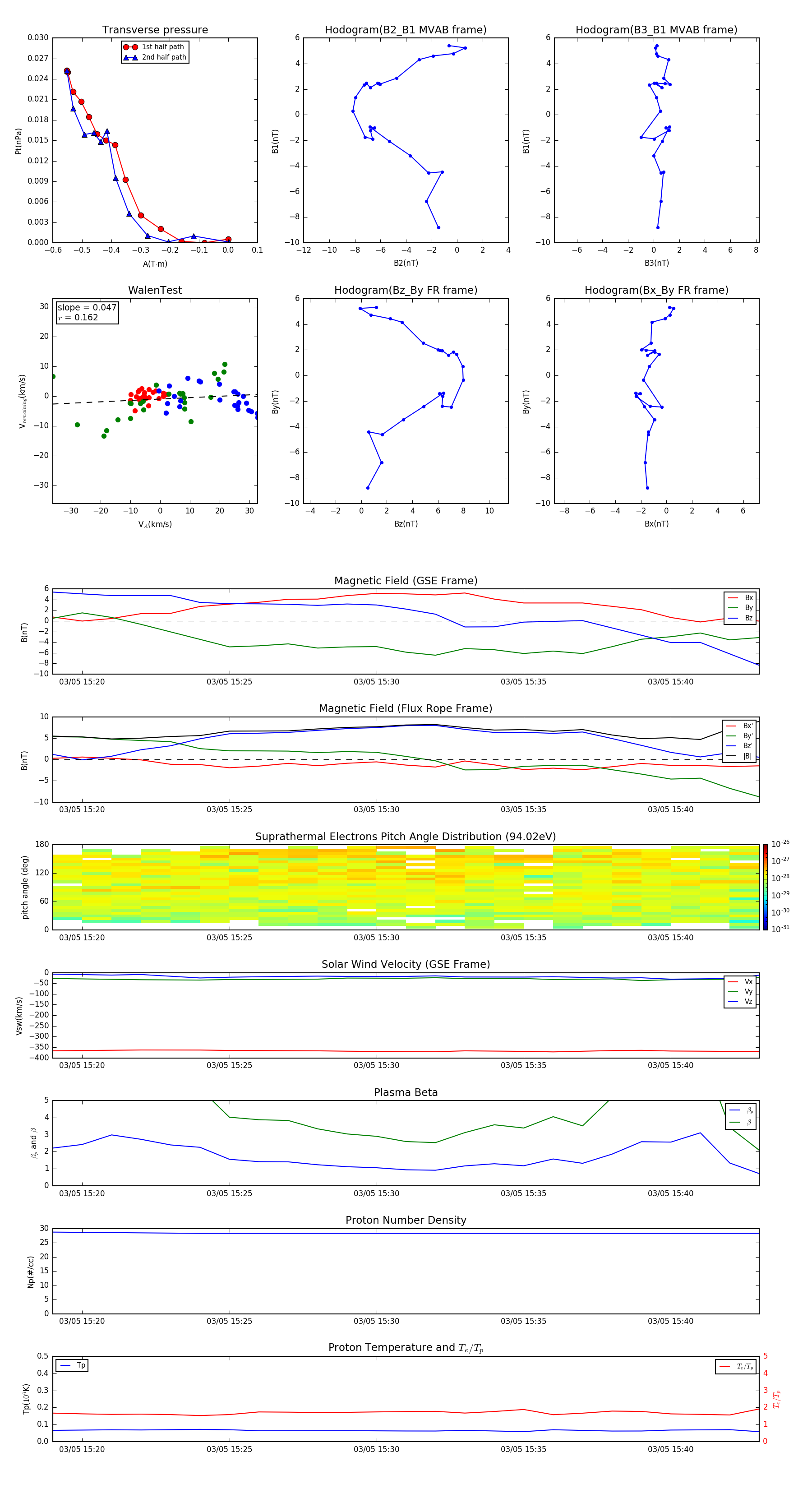Click '03/05 15:20' tick under Proton Temperature plot
This screenshot has width=812, height=1489.
coord(82,1449)
